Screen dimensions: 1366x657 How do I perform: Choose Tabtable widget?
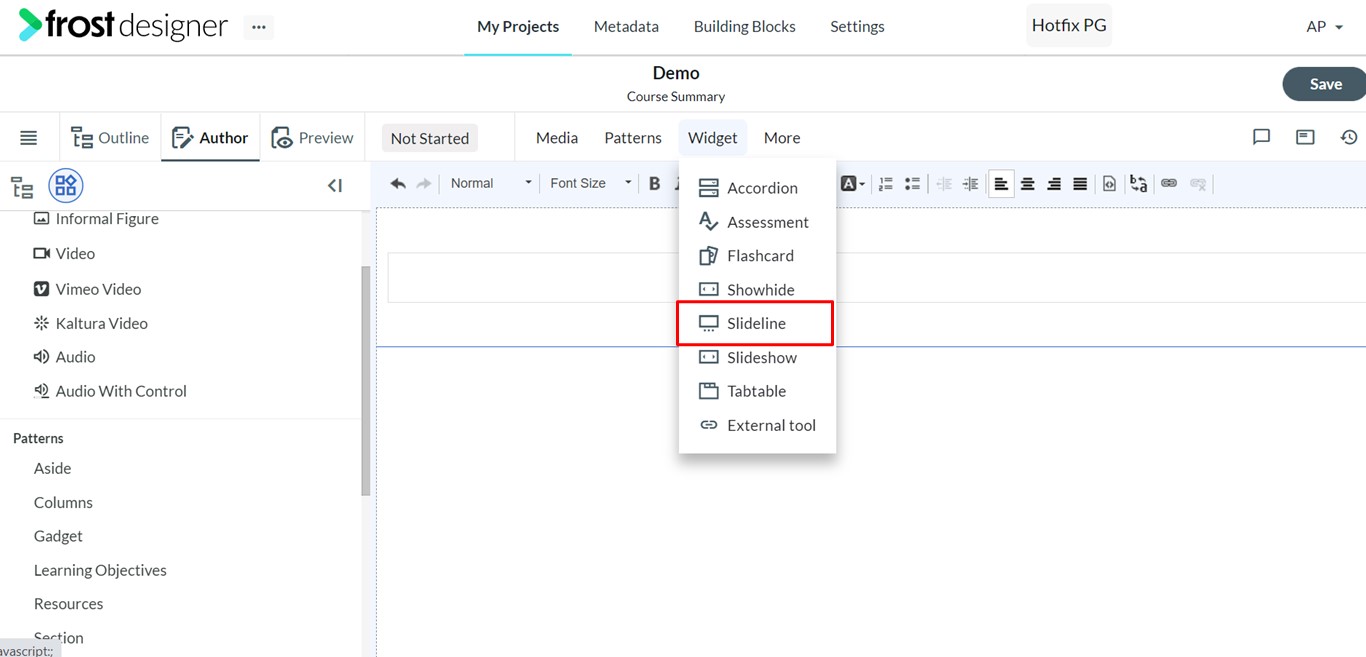tap(757, 391)
